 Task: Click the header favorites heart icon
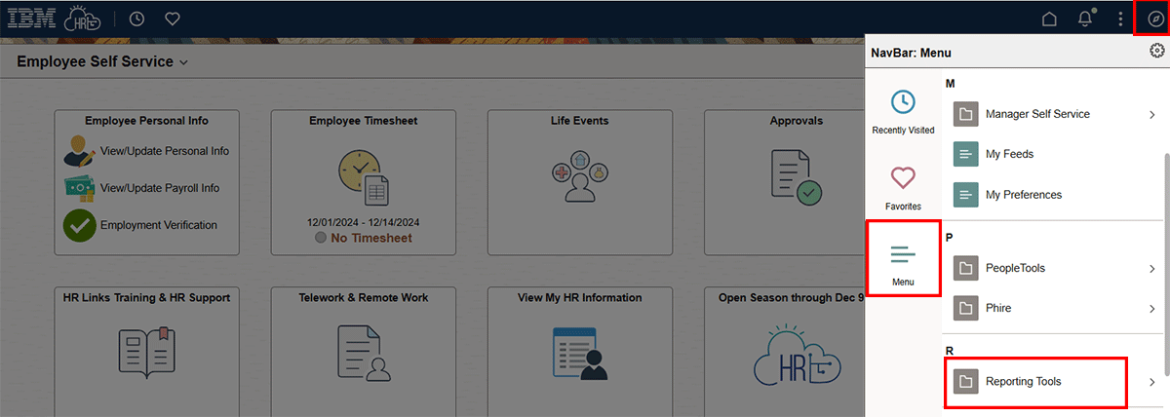point(172,19)
